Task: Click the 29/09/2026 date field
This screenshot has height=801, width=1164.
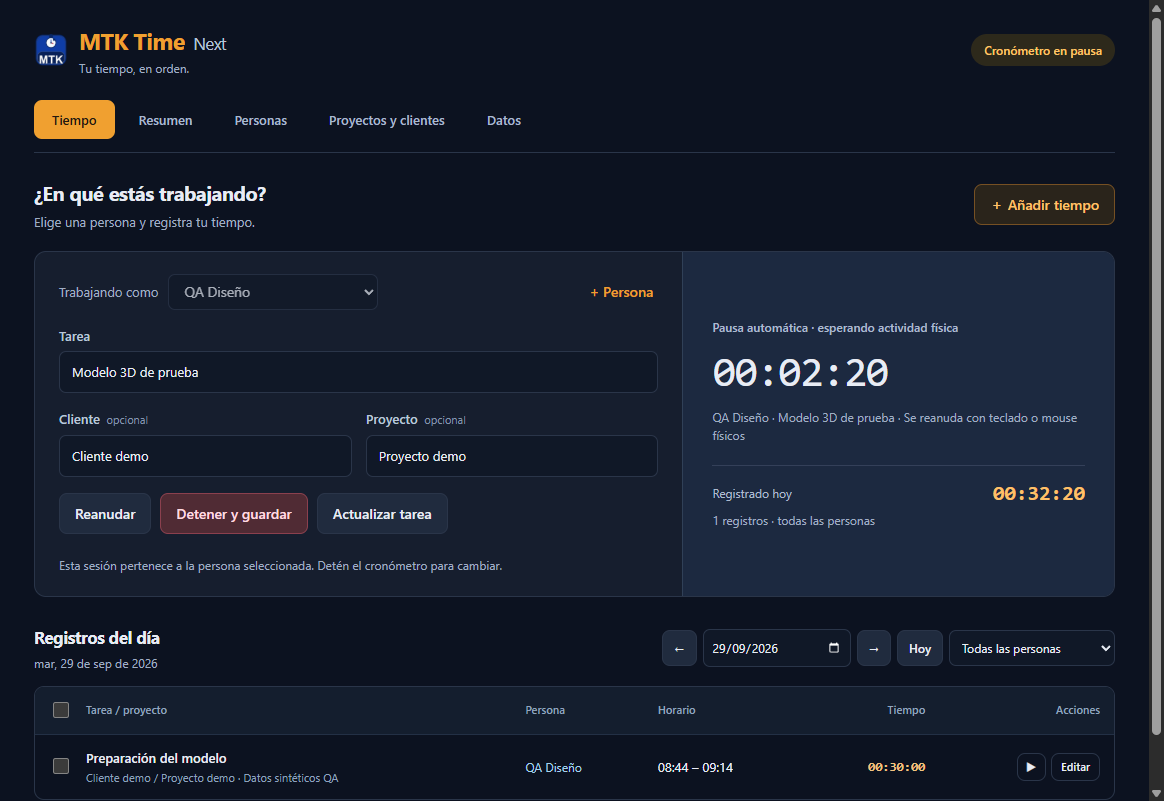Action: [x=776, y=648]
